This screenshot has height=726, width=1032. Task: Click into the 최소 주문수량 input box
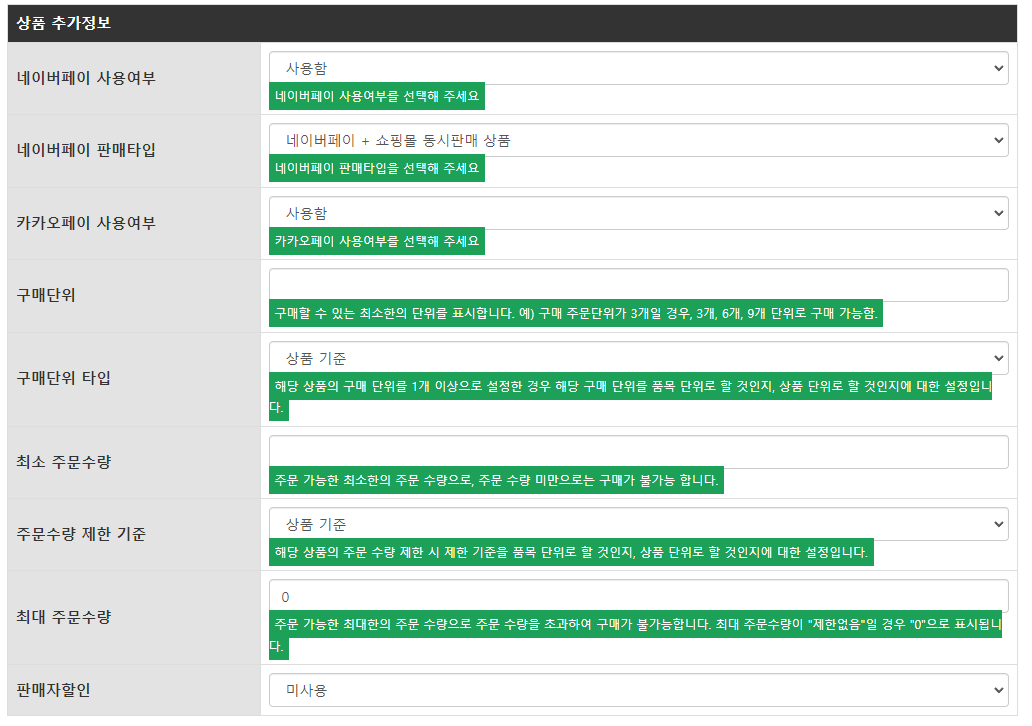[x=638, y=452]
